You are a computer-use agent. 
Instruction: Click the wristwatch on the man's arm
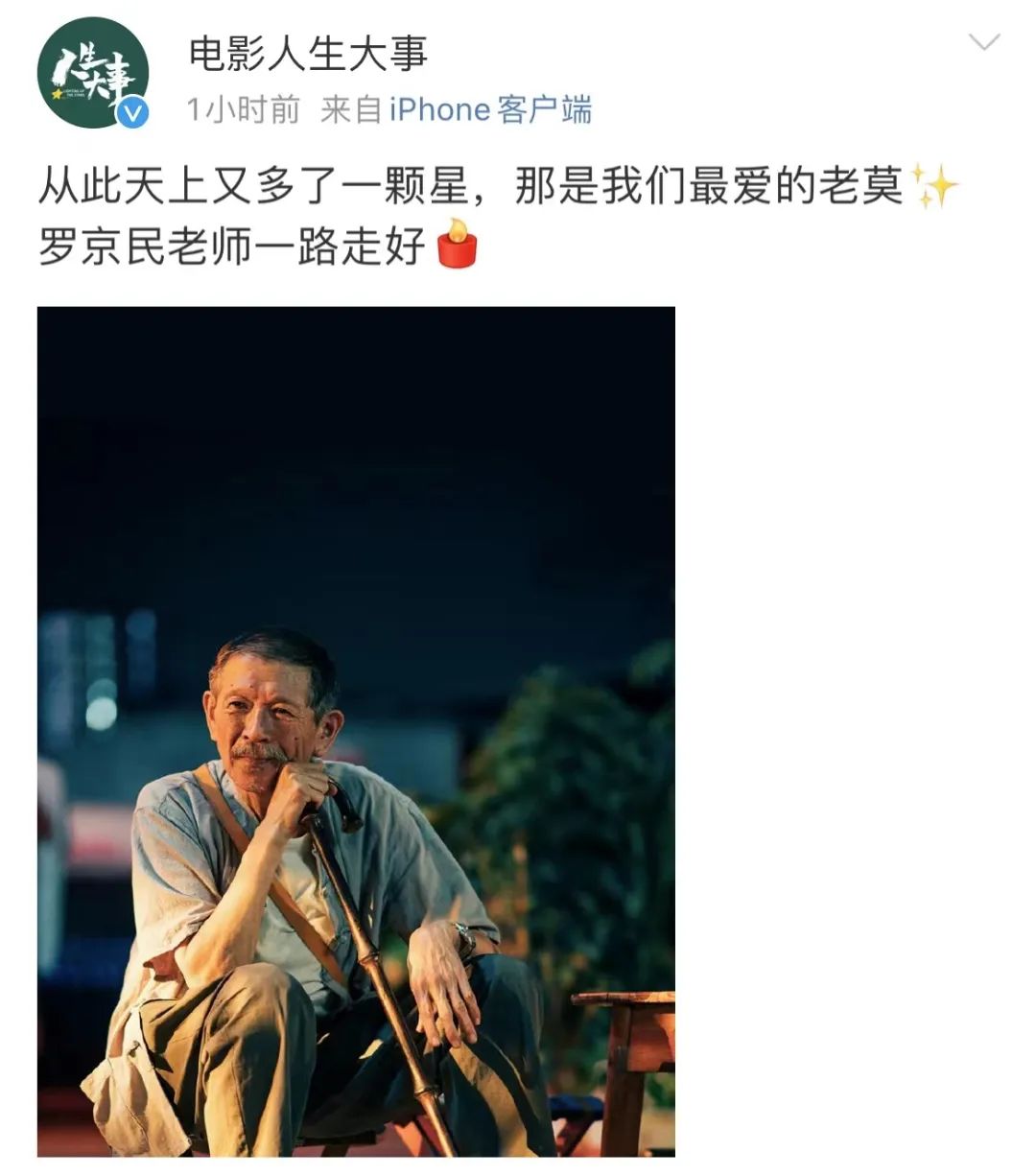(464, 939)
